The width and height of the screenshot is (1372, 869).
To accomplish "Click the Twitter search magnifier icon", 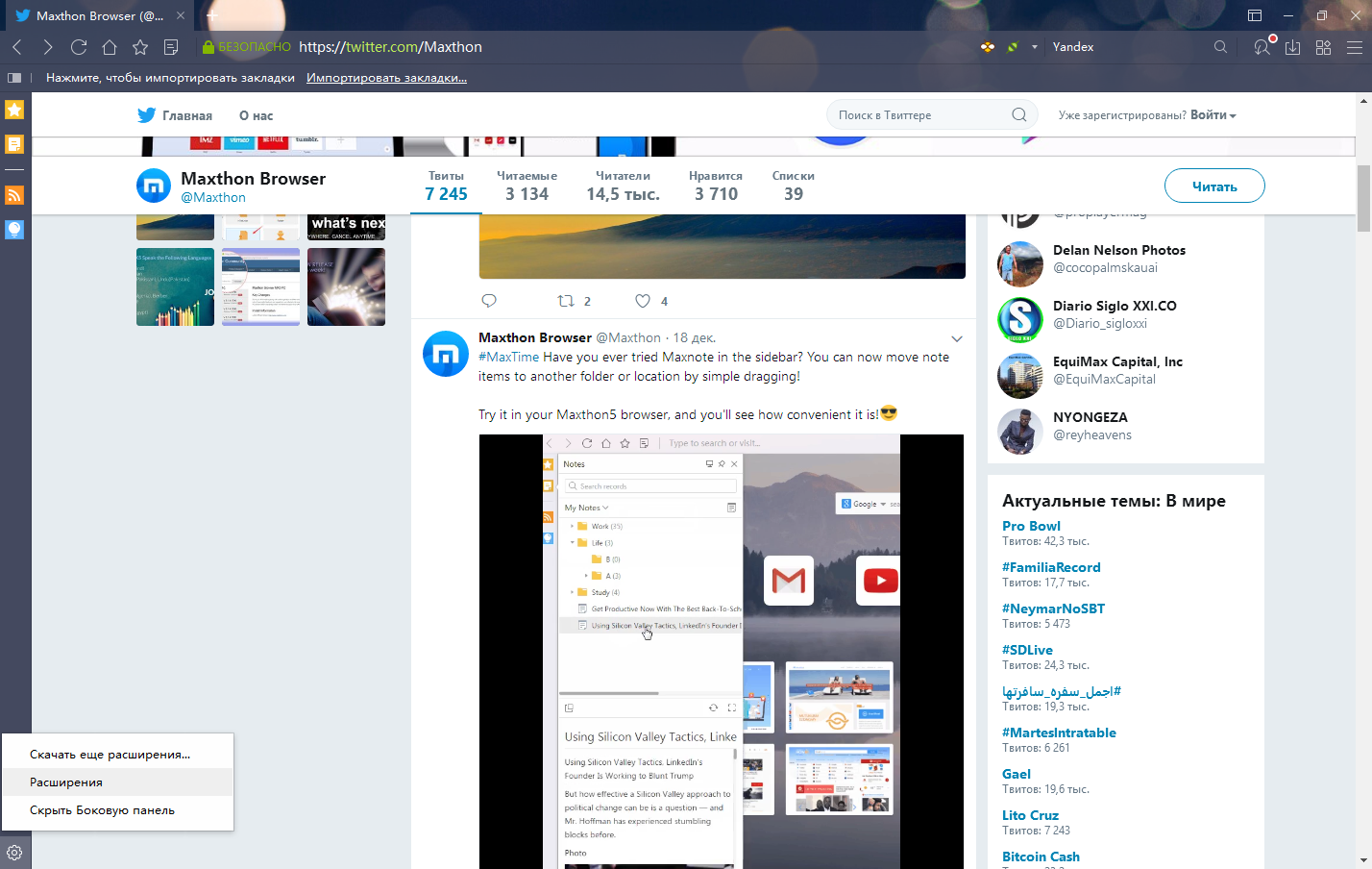I will tap(1019, 115).
